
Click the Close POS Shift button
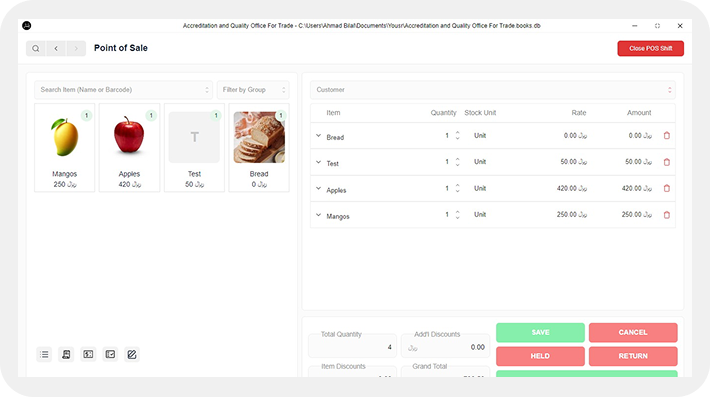coord(651,48)
